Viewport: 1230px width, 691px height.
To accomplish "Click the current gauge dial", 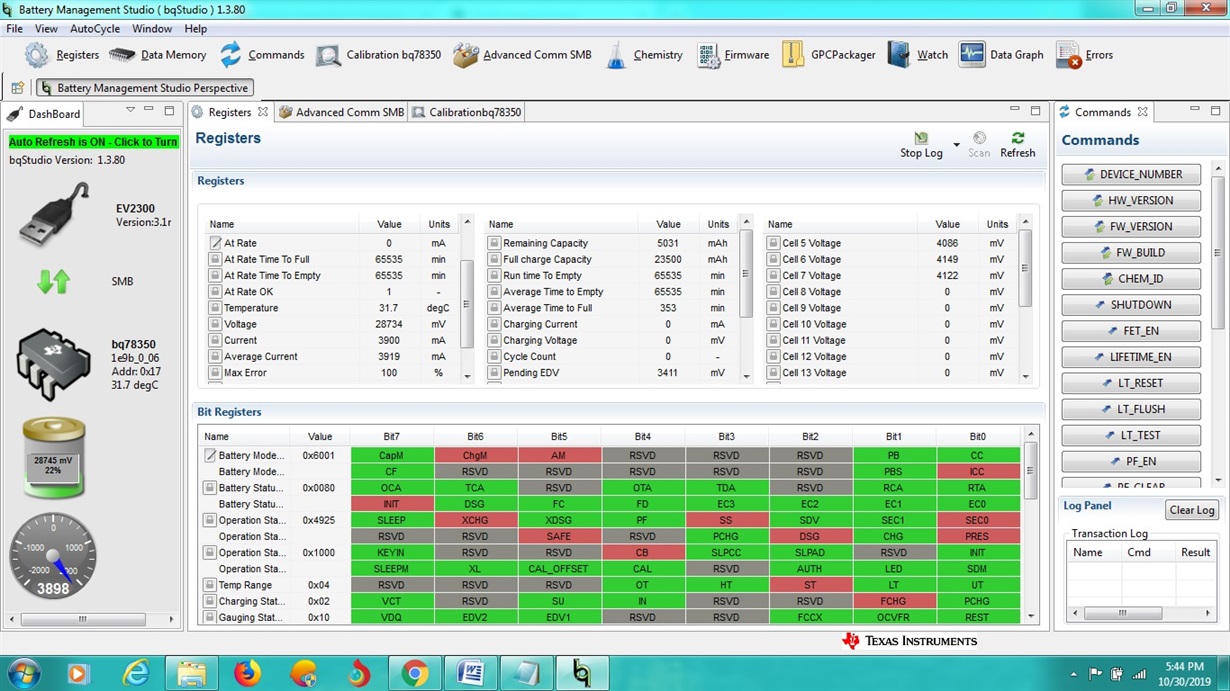I will tap(53, 556).
